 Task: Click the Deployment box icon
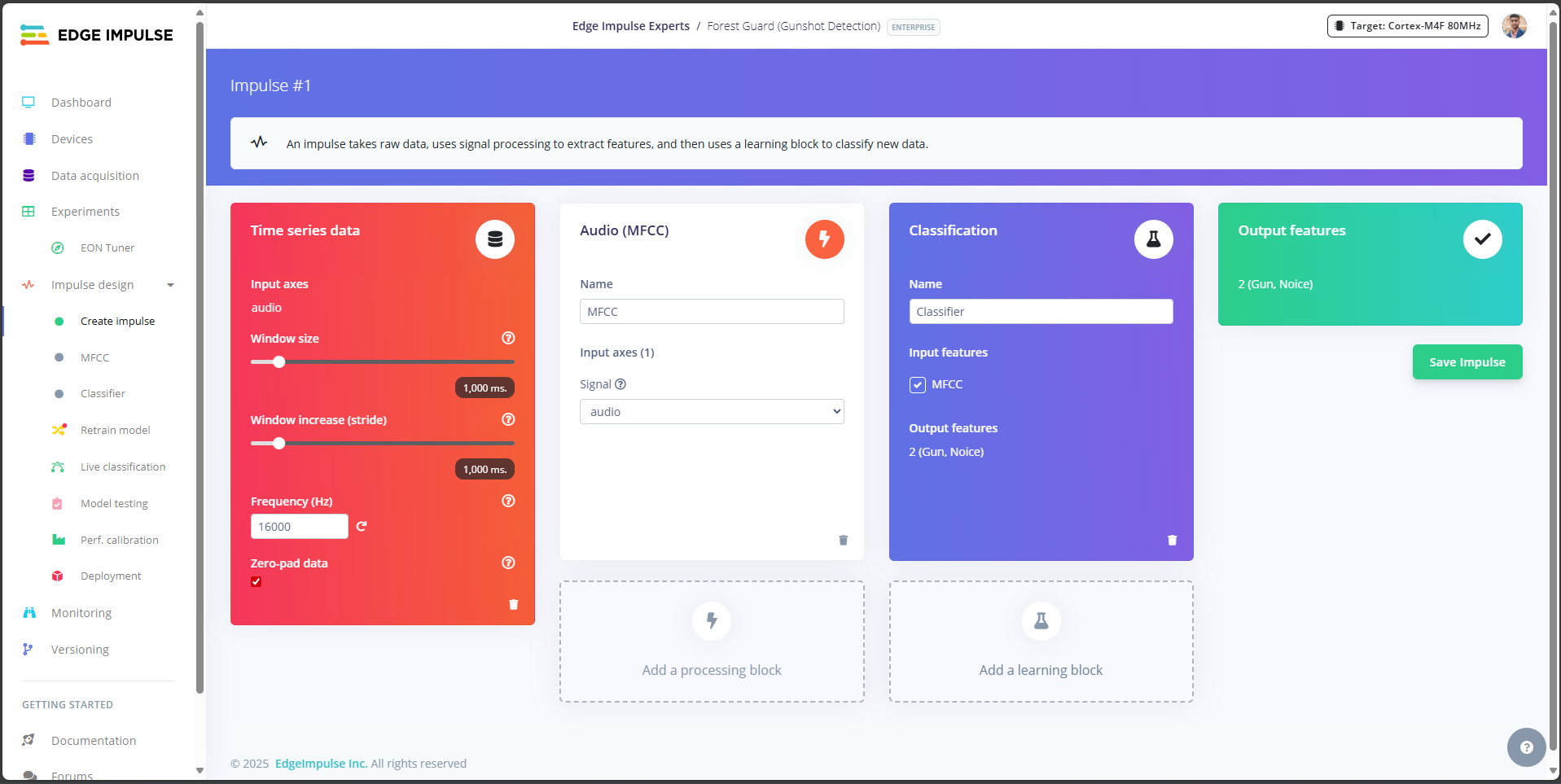(x=58, y=576)
